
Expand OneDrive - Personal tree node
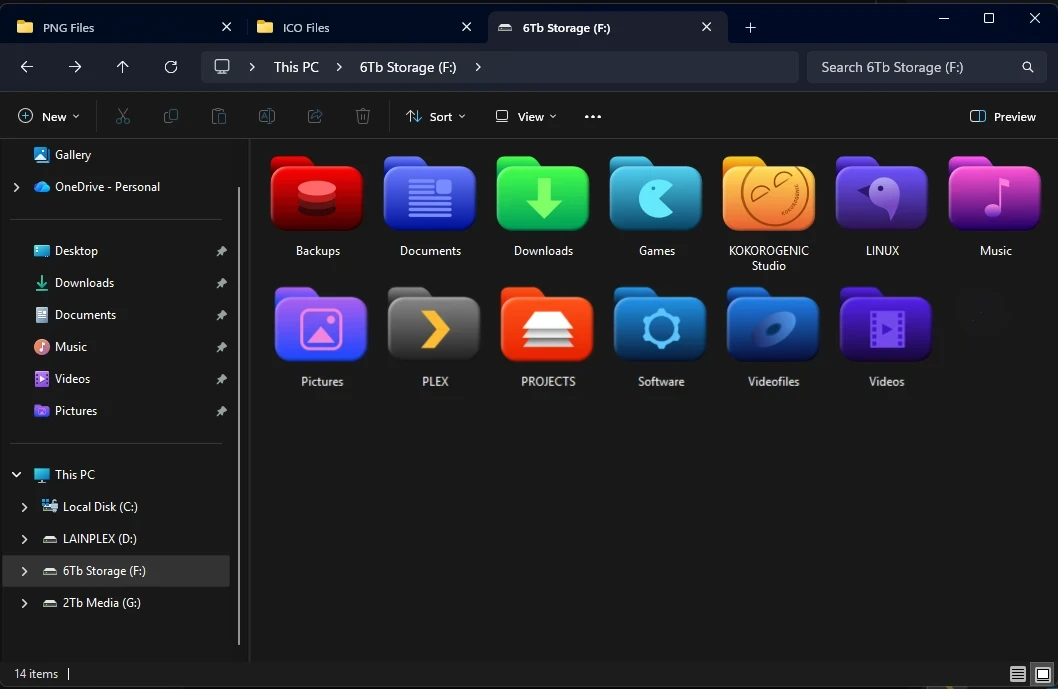(16, 187)
